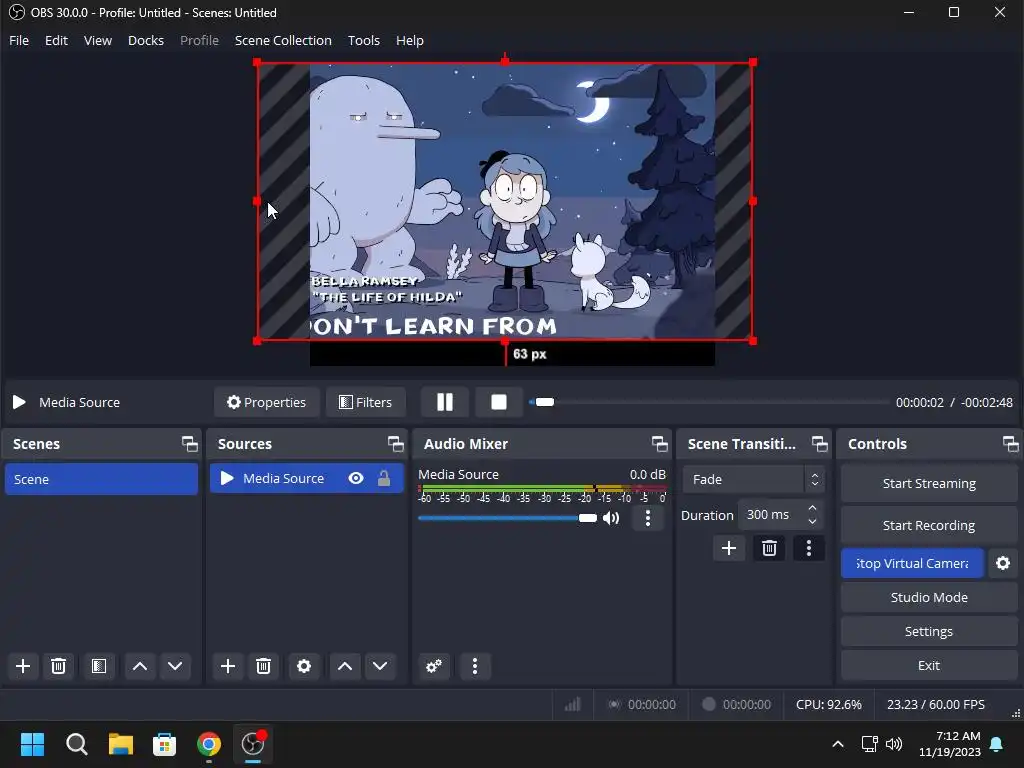Open virtual camera settings gear
The height and width of the screenshot is (768, 1024).
1003,563
